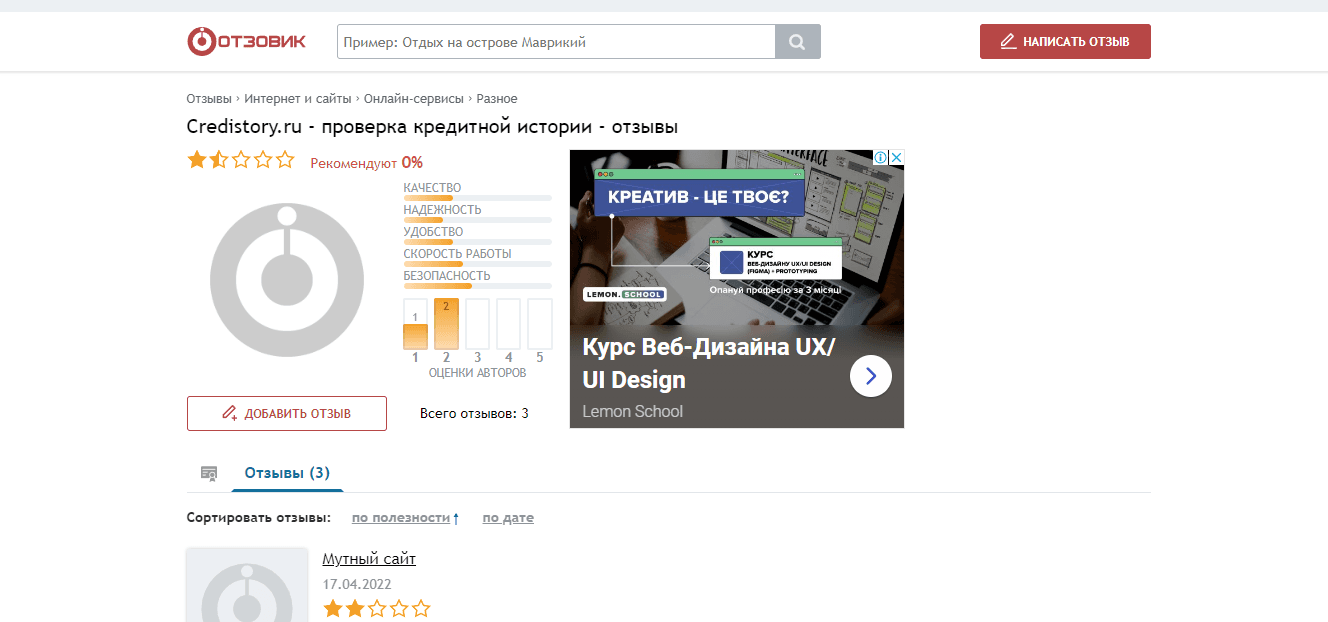Go to Интернет и сайты breadcrumb

coord(298,99)
